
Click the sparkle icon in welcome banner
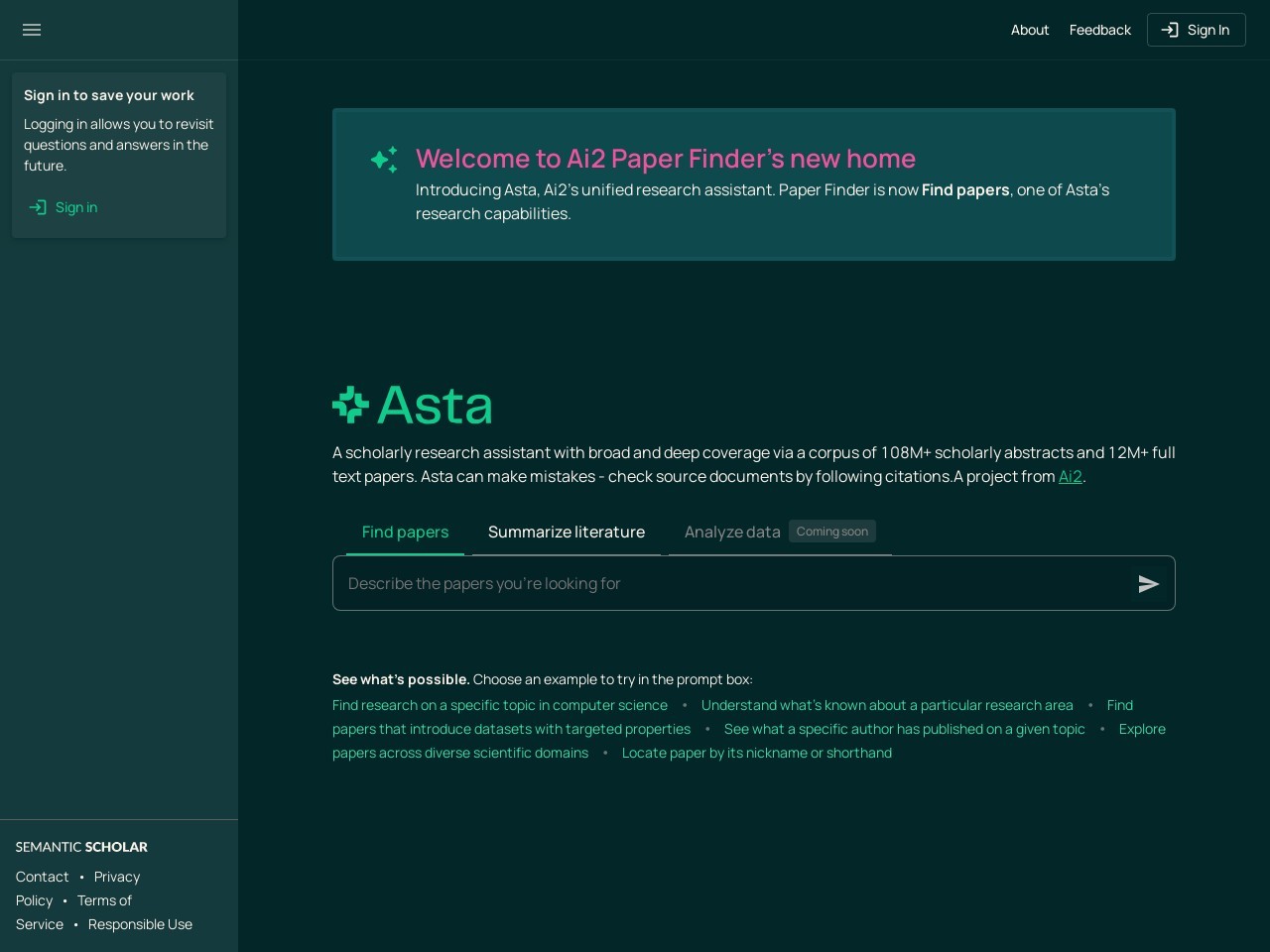(384, 160)
